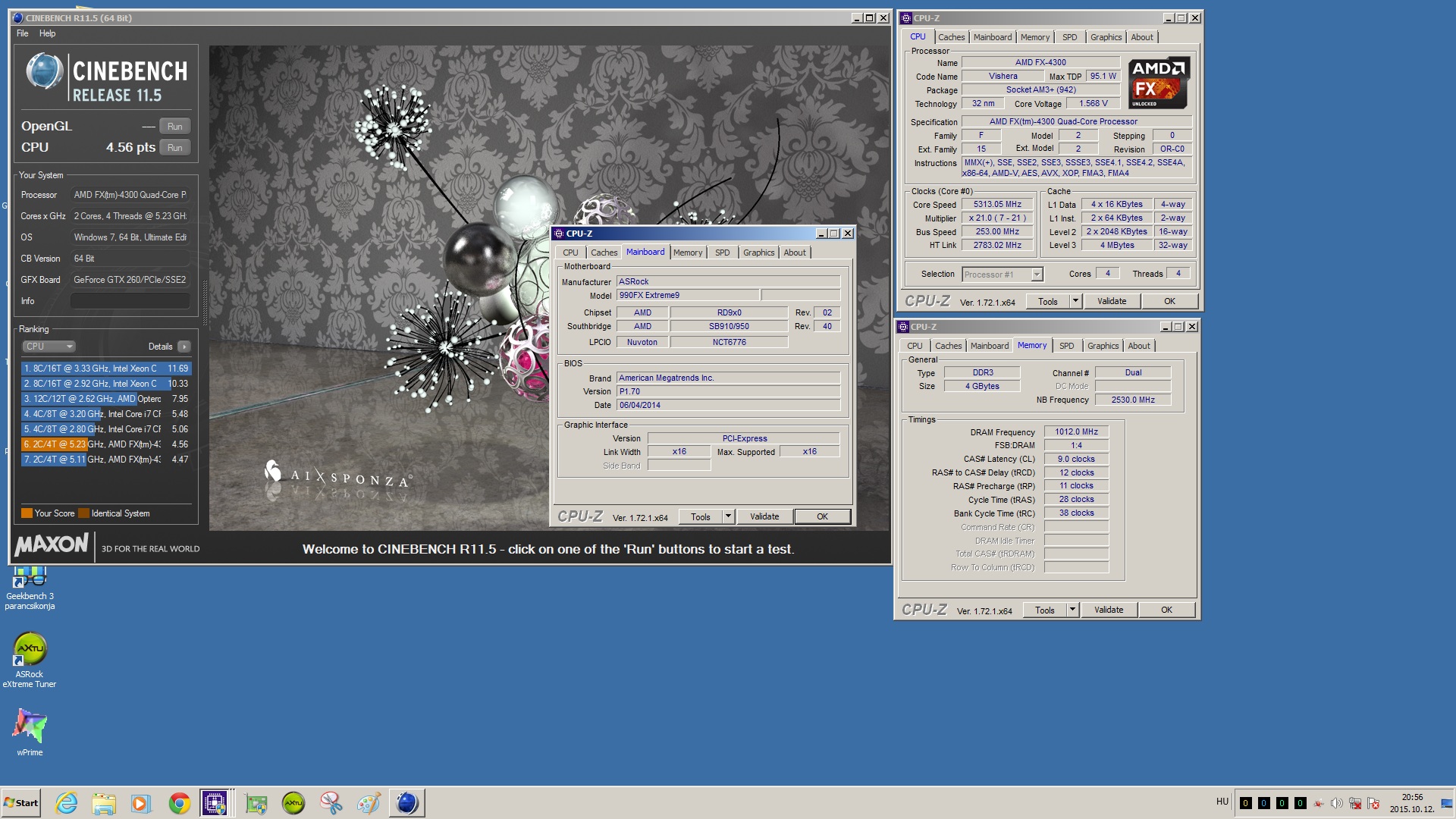Image resolution: width=1456 pixels, height=819 pixels.
Task: Launch Windows Media Player from taskbar
Action: point(141,803)
